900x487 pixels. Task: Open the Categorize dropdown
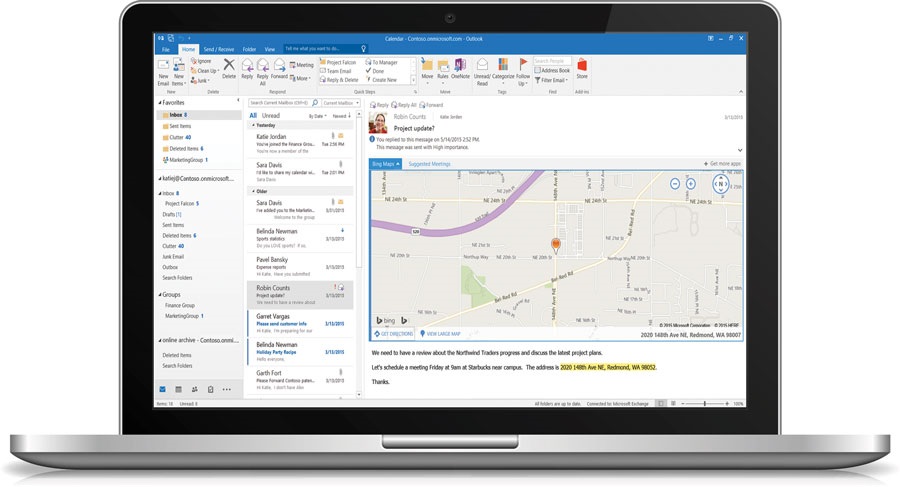click(x=503, y=71)
